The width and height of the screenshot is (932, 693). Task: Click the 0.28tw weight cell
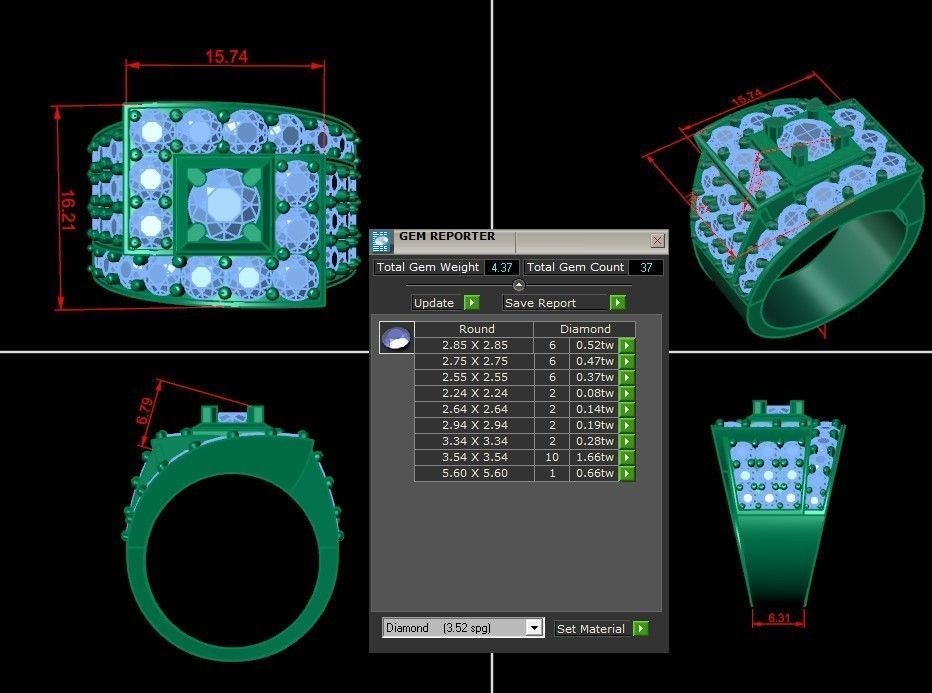point(594,442)
